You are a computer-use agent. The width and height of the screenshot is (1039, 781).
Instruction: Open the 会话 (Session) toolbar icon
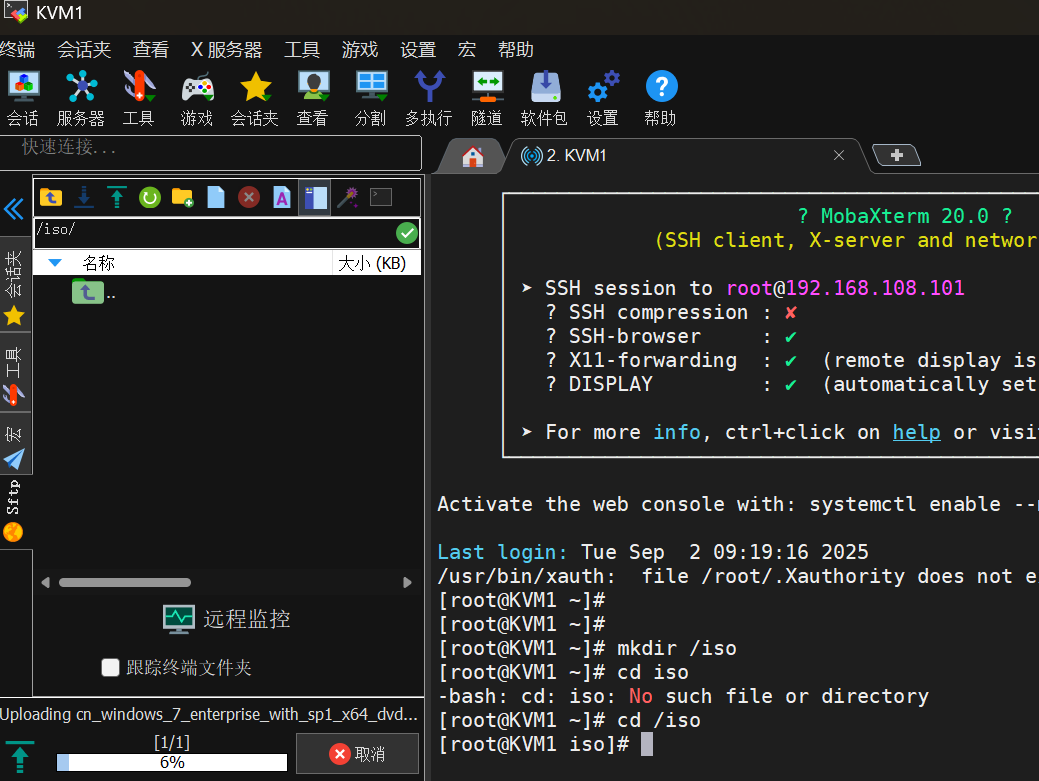[23, 99]
